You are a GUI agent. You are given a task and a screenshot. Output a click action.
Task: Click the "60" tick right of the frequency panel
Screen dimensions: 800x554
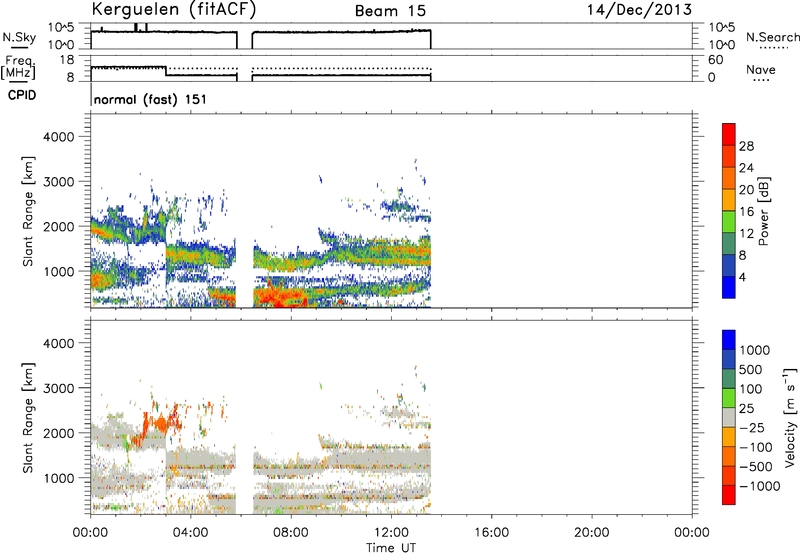coord(716,60)
